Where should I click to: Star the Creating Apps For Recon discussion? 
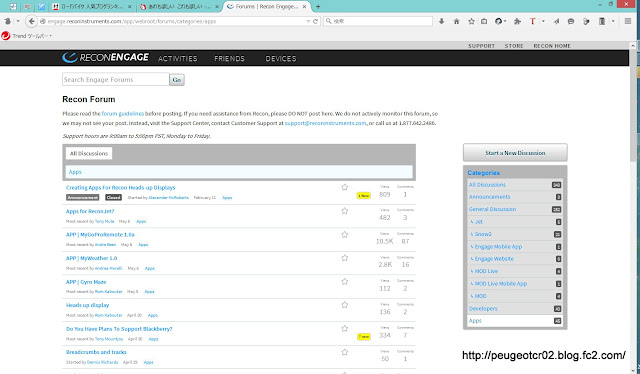pos(344,187)
